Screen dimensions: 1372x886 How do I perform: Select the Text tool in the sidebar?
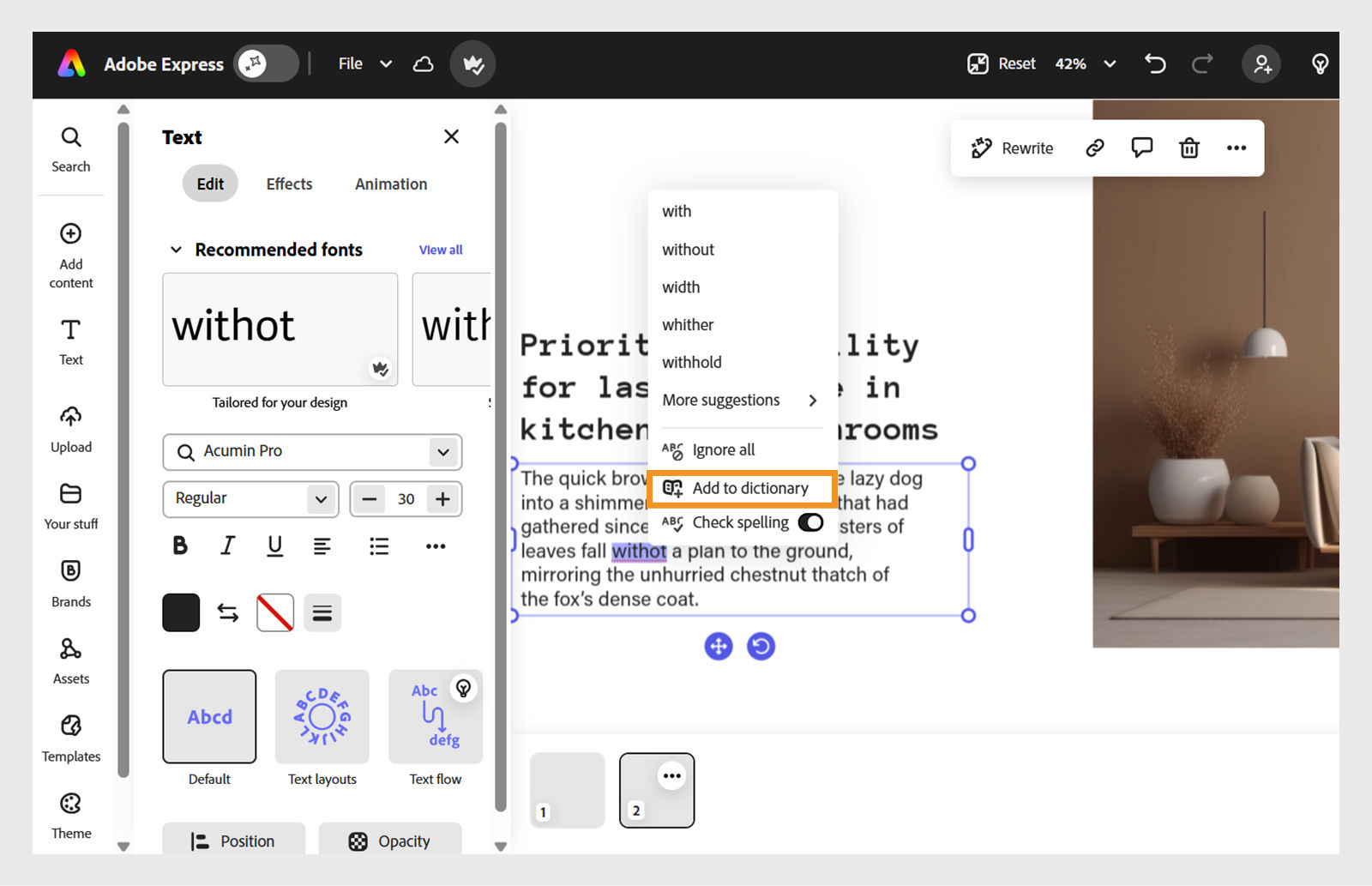pyautogui.click(x=70, y=341)
